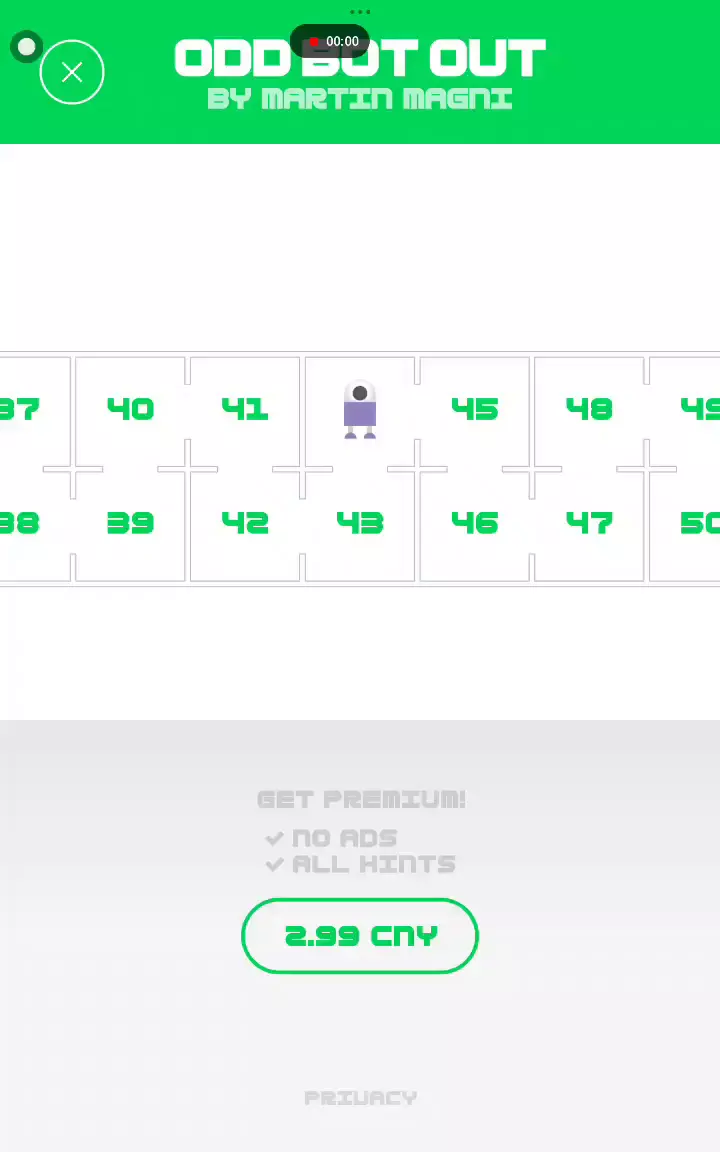Select level 47 room
This screenshot has width=720, height=1152.
coord(589,523)
